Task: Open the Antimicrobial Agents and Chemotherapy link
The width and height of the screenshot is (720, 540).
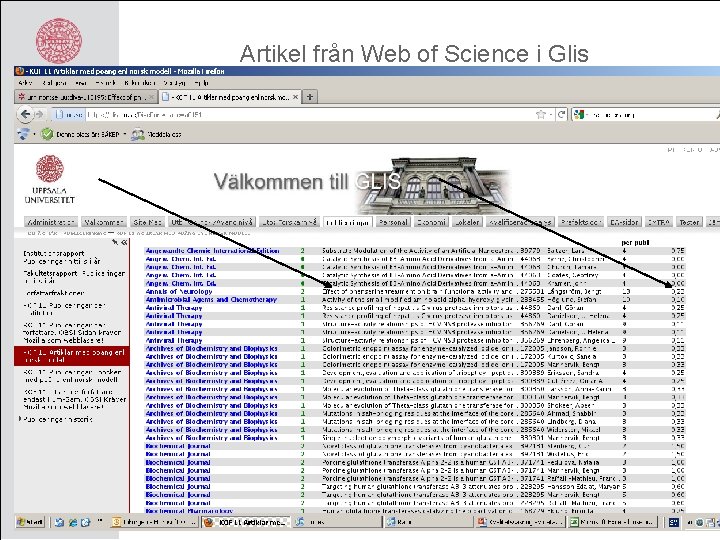Action: (211, 299)
